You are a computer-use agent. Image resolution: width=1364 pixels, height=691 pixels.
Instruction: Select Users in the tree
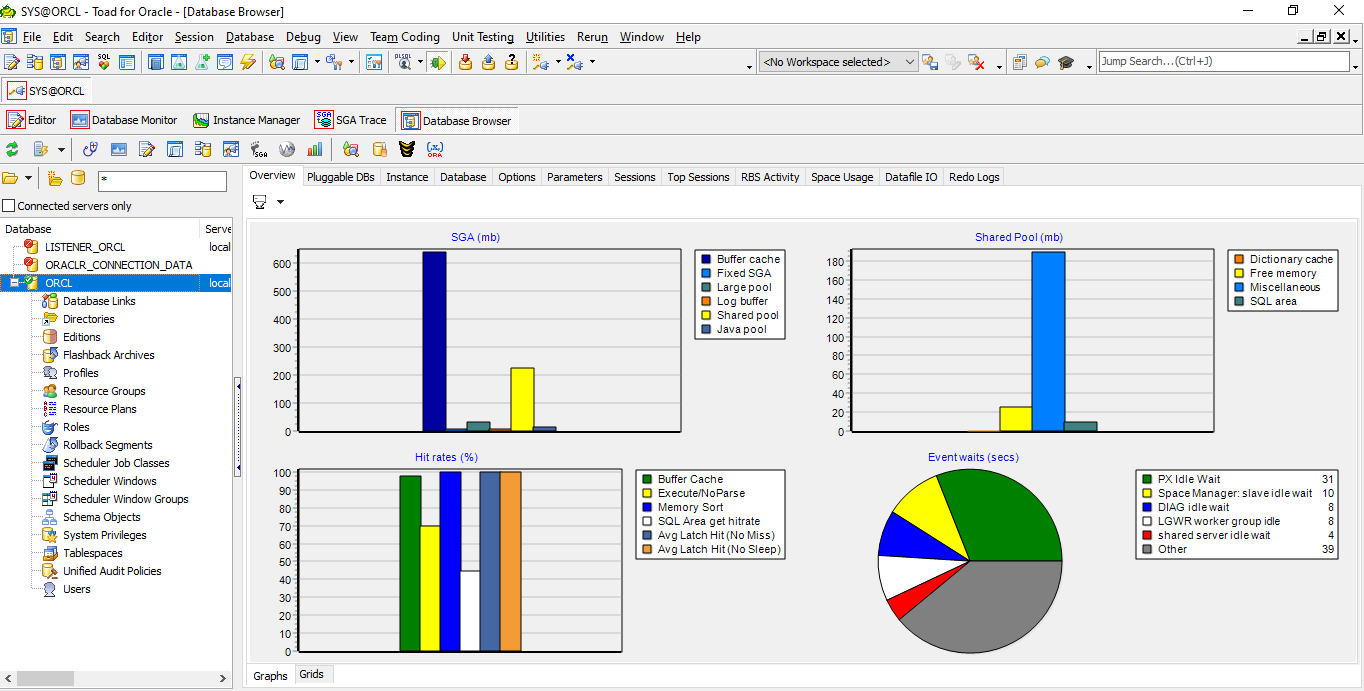77,589
